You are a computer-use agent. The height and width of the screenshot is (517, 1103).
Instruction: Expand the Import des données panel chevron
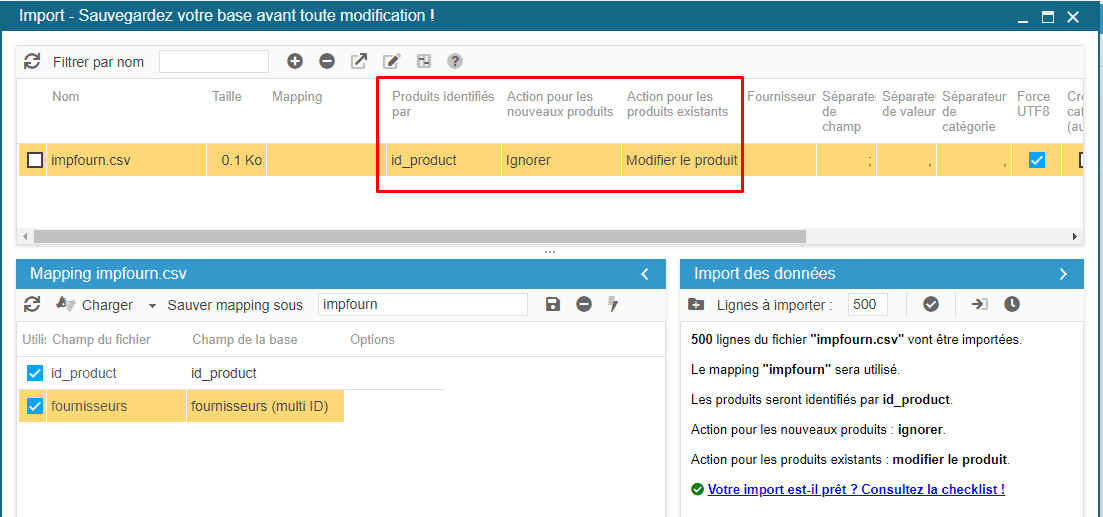click(1063, 274)
